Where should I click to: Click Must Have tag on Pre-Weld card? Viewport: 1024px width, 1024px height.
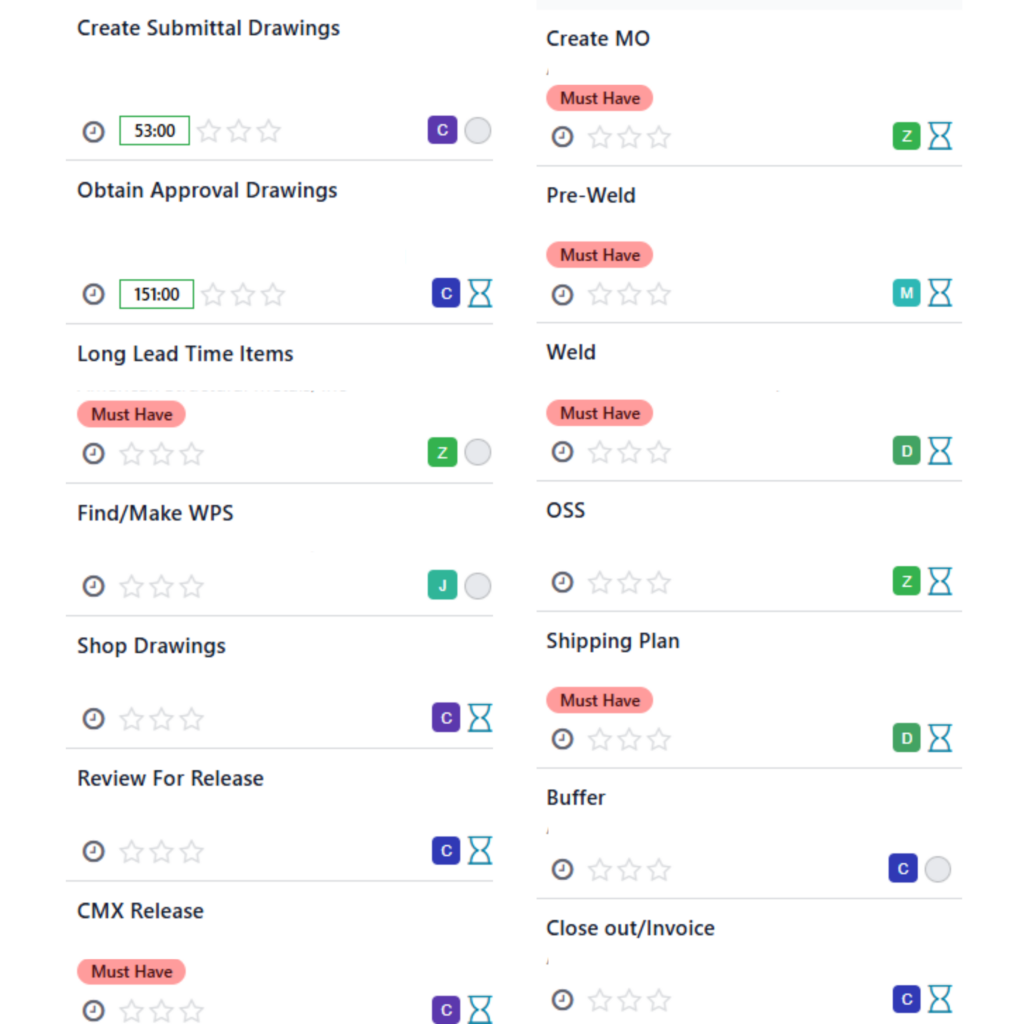coord(600,255)
